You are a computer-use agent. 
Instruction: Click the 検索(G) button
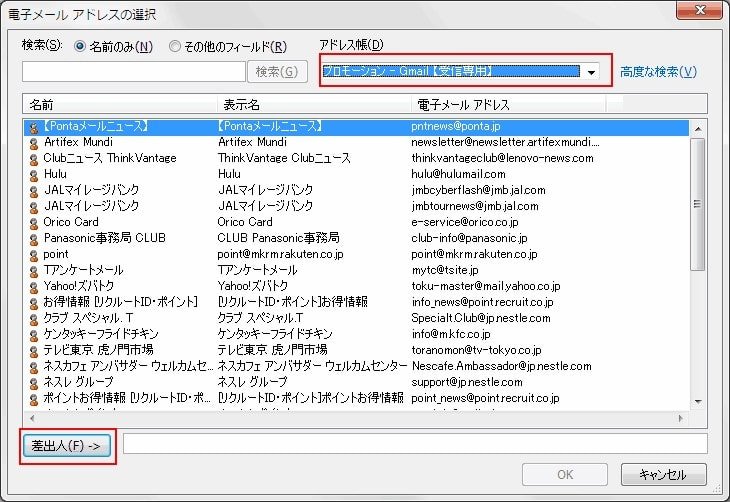[277, 72]
